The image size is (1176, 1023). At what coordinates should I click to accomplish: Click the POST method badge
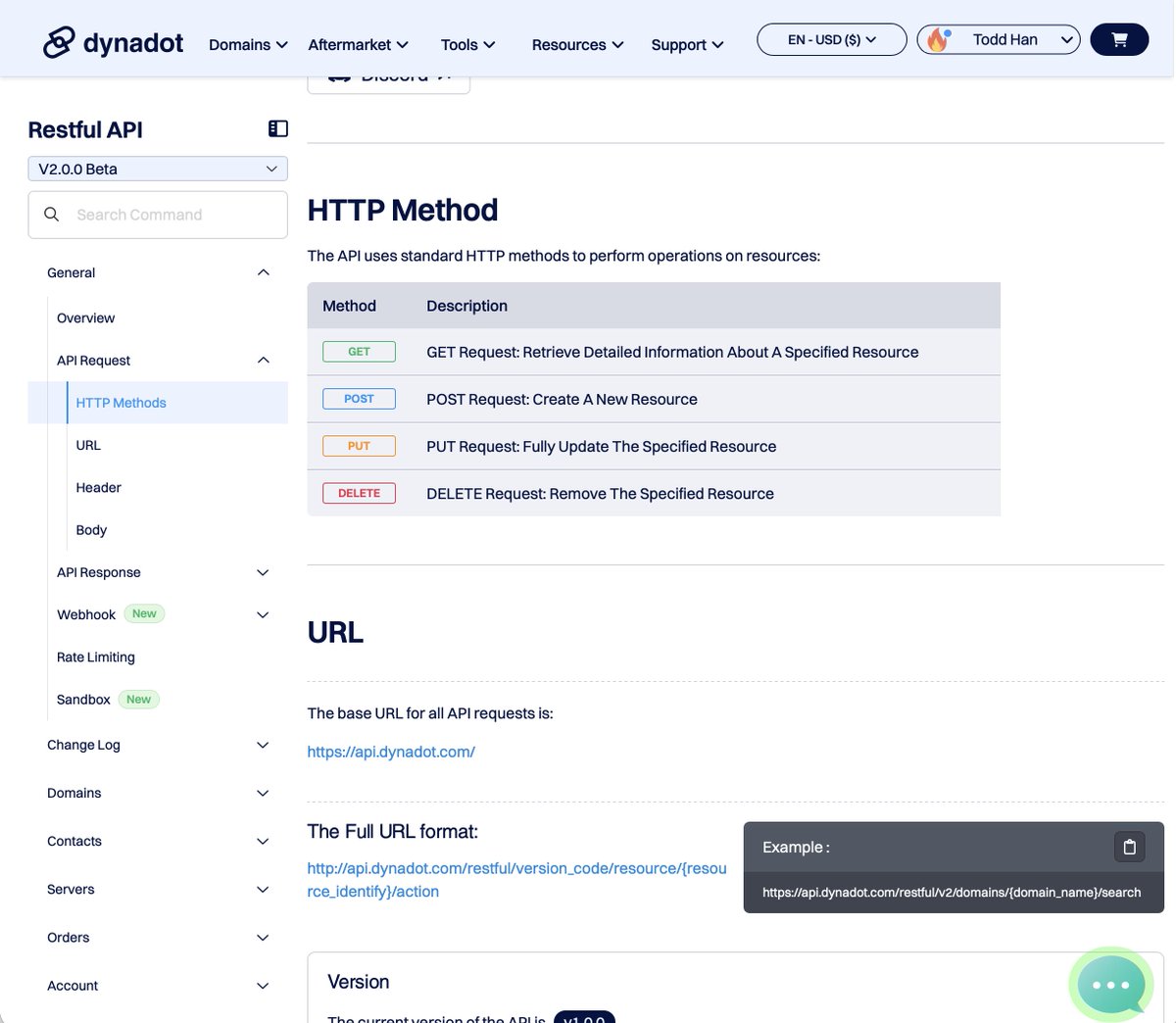pos(359,399)
